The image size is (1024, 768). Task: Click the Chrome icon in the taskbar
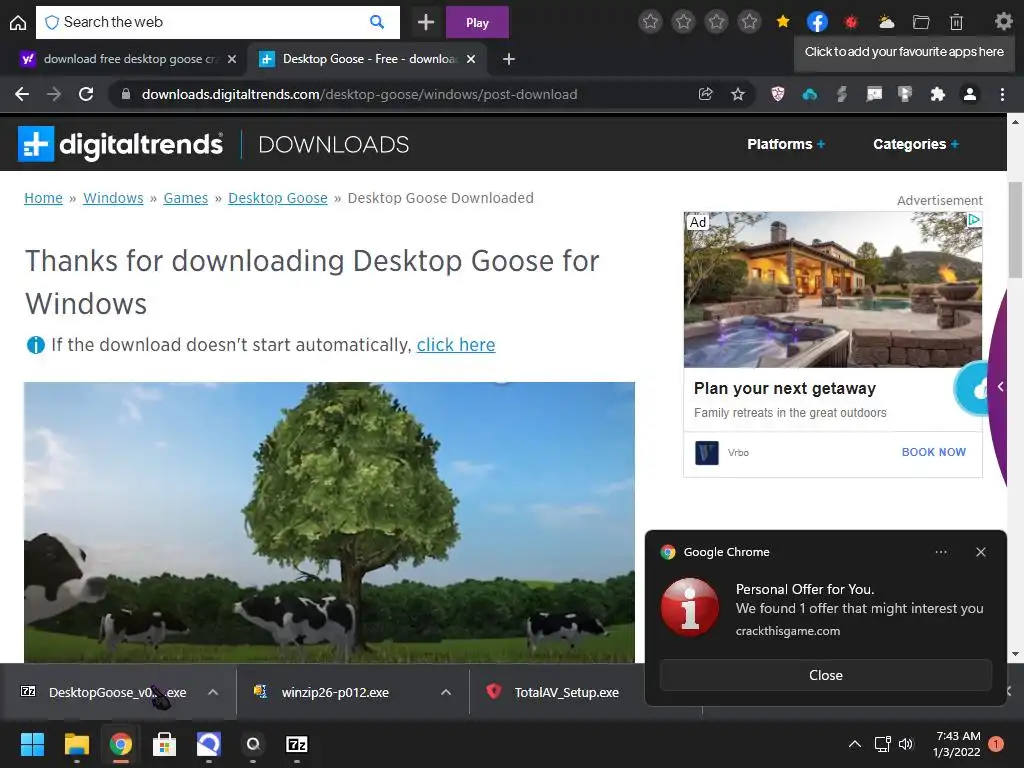coord(120,744)
